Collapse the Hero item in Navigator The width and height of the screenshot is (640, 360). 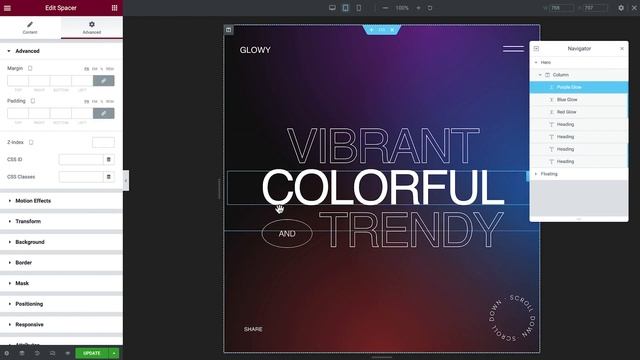[x=536, y=62]
